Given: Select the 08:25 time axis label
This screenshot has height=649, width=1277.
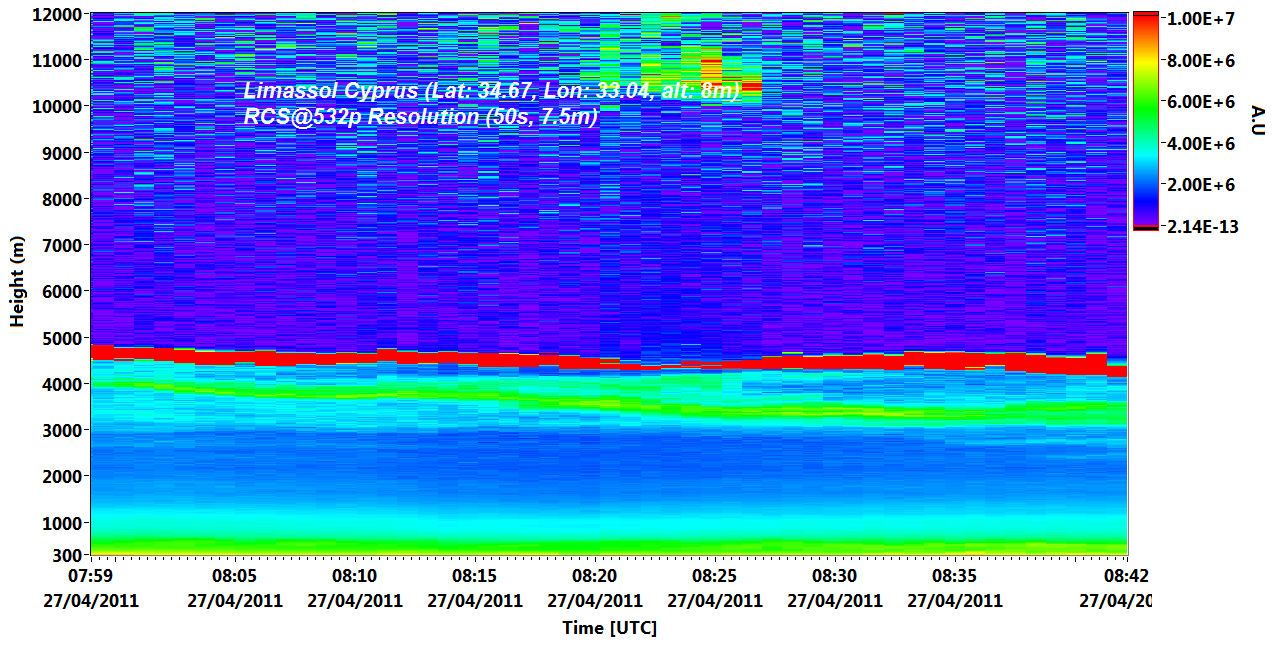Looking at the screenshot, I should click(x=714, y=576).
